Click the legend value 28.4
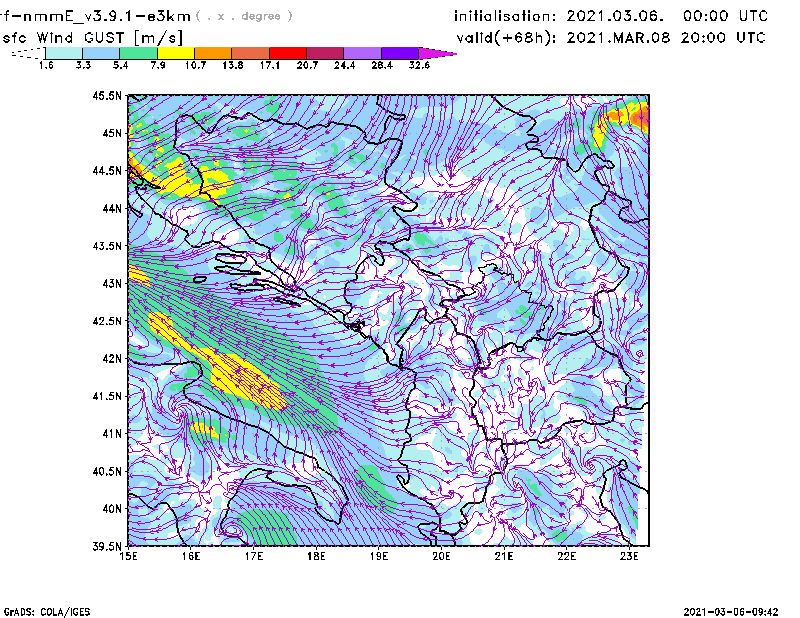800x618 pixels. pos(382,65)
